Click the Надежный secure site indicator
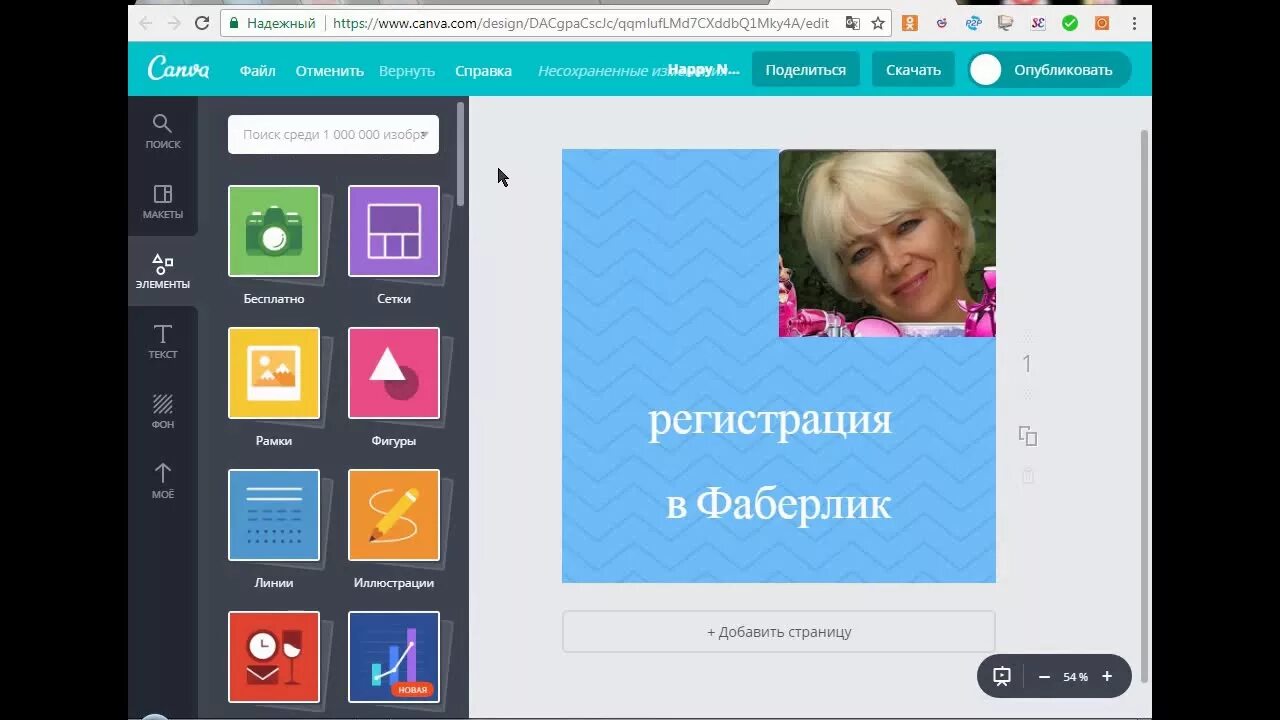 tap(272, 22)
